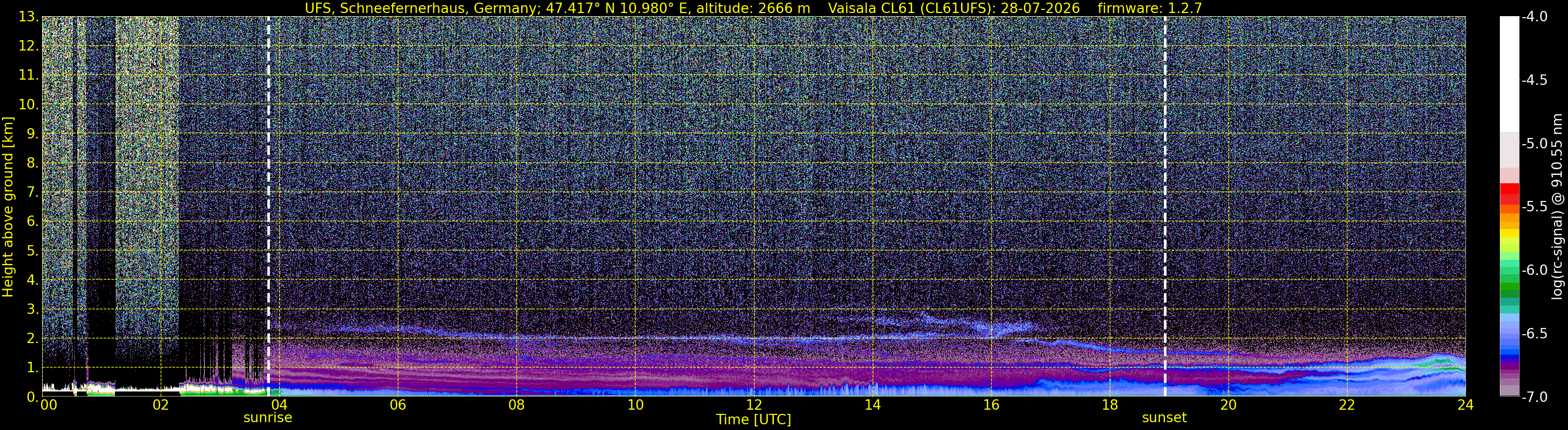
Task: Click the 7 height axis tick label
Action: (32, 193)
